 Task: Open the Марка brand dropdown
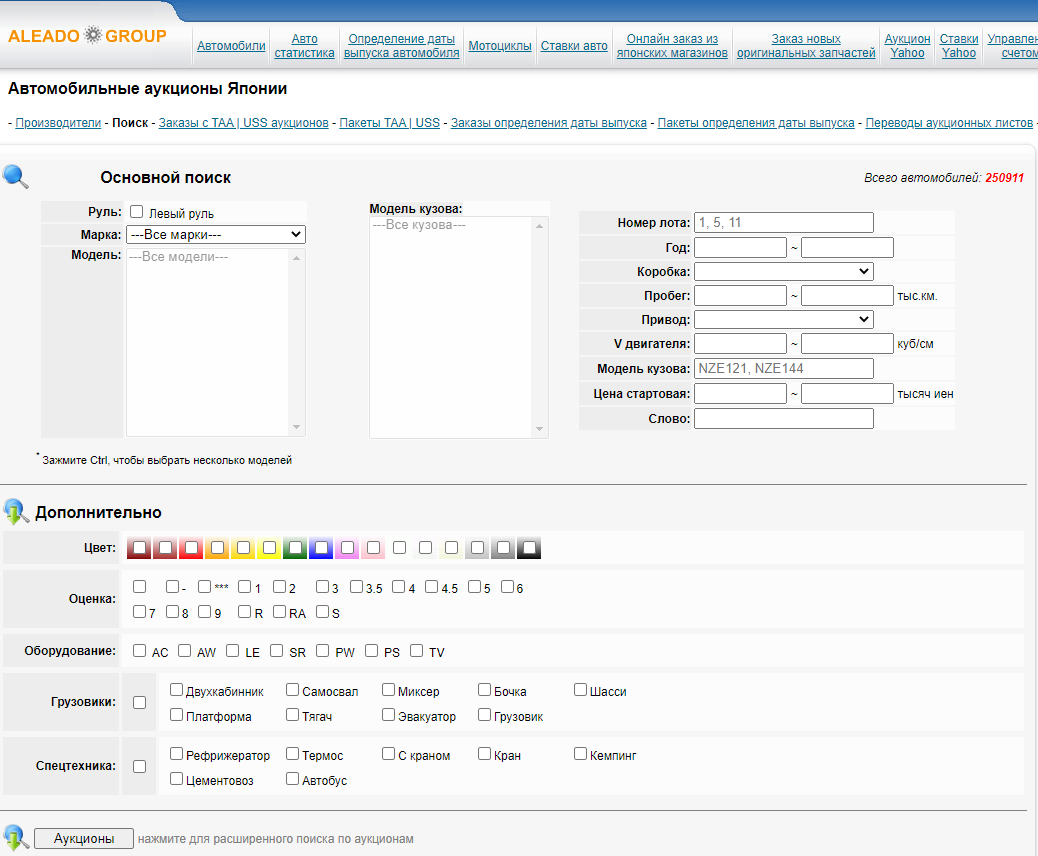[x=216, y=234]
